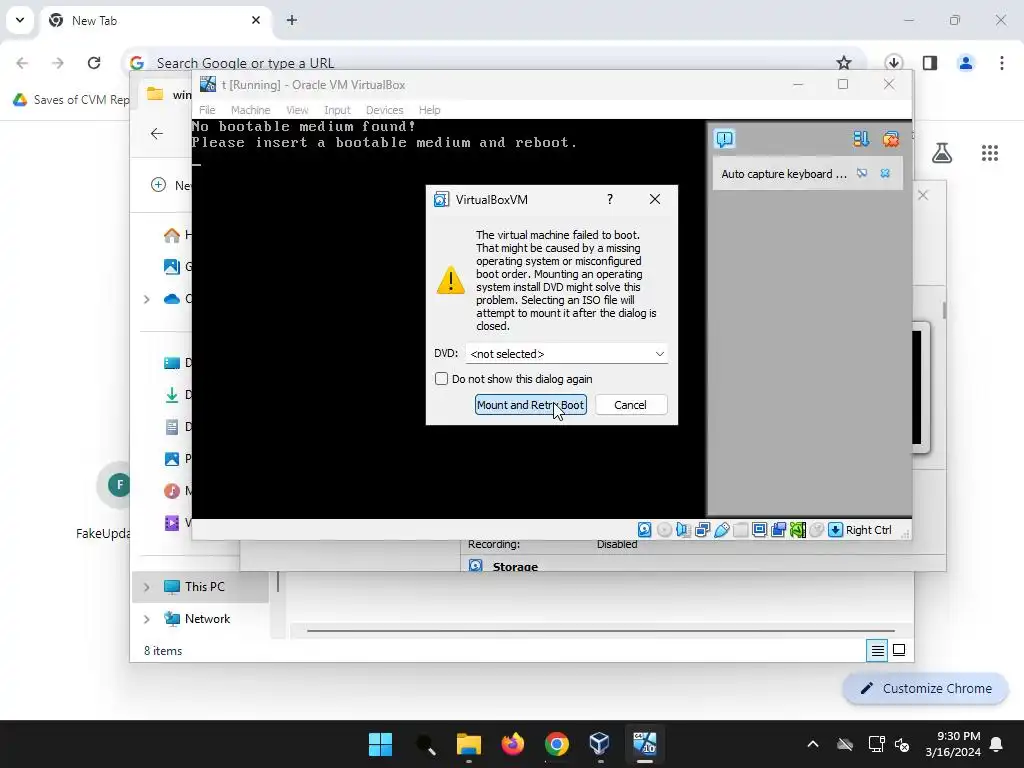Expand This PC in File Explorer

[x=147, y=587]
